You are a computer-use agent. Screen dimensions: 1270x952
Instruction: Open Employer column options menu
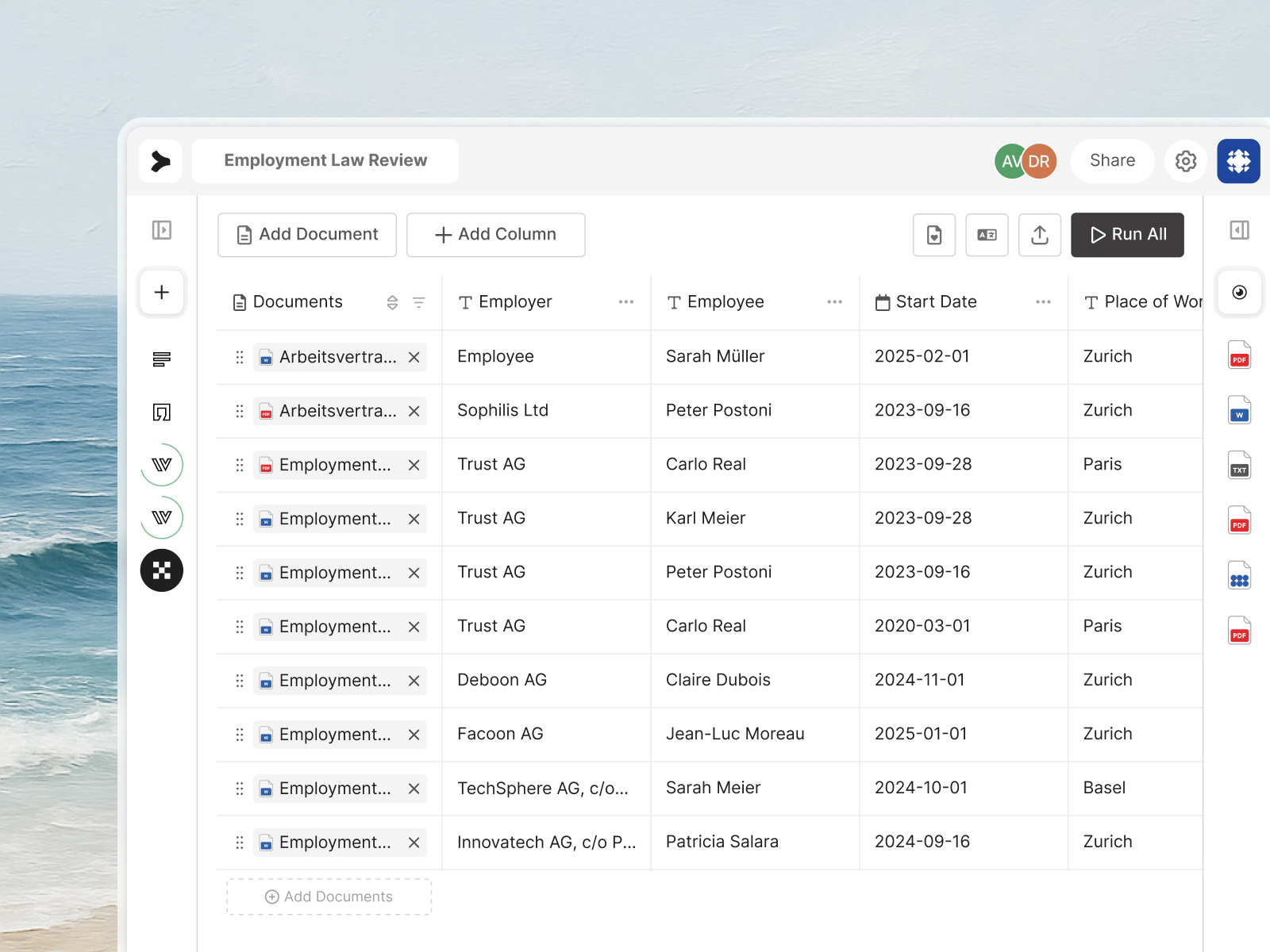626,302
